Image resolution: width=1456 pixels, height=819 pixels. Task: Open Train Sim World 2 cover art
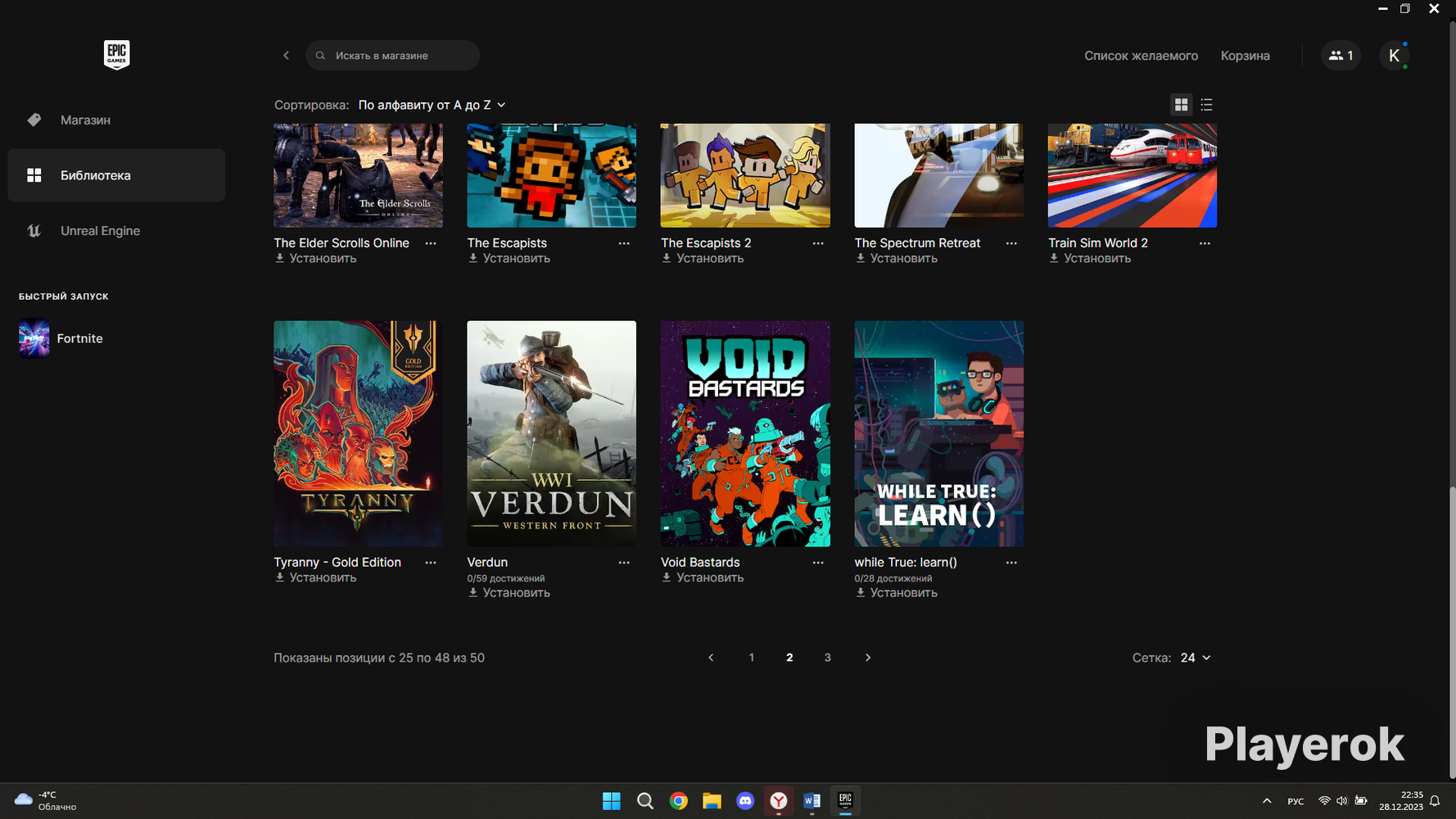tap(1133, 175)
